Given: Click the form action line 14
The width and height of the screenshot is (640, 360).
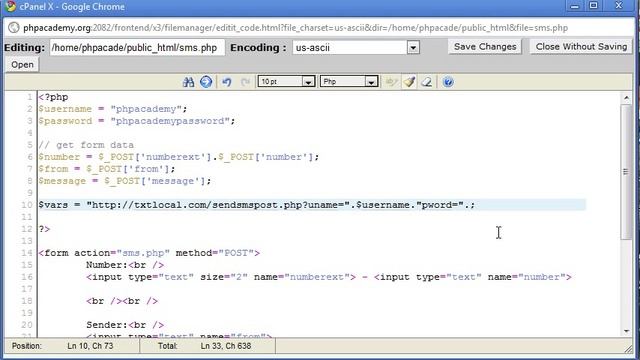Looking at the screenshot, I should 149,253.
